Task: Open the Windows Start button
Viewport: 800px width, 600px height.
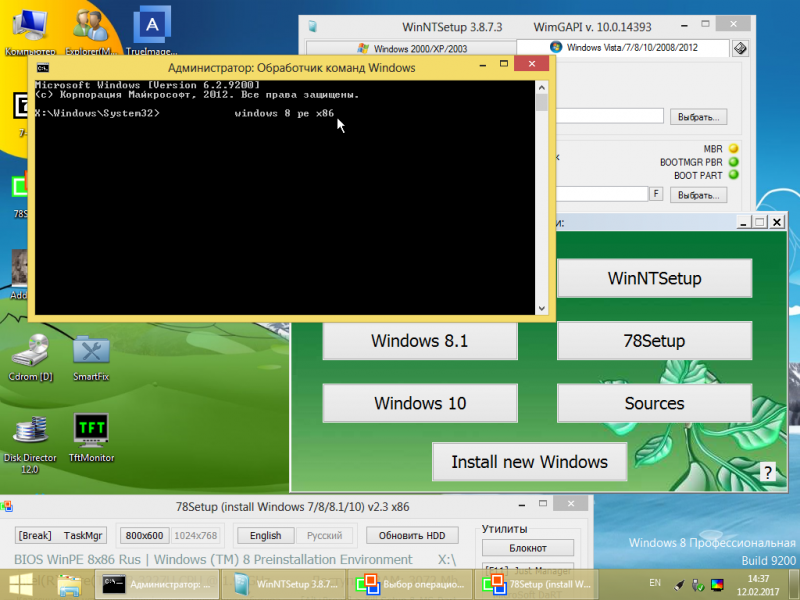Action: click(x=21, y=585)
